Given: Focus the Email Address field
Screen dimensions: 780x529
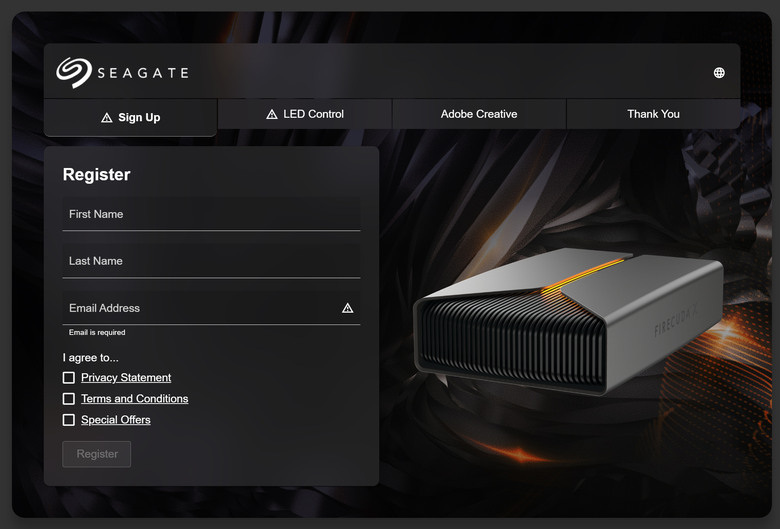Looking at the screenshot, I should tap(211, 308).
